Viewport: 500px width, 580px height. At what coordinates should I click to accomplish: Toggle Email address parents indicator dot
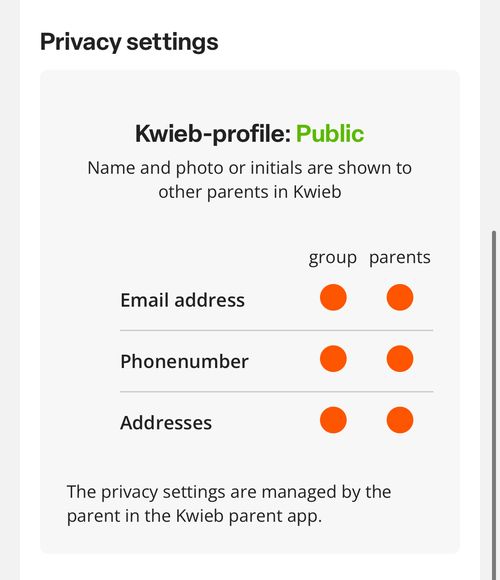click(x=400, y=297)
